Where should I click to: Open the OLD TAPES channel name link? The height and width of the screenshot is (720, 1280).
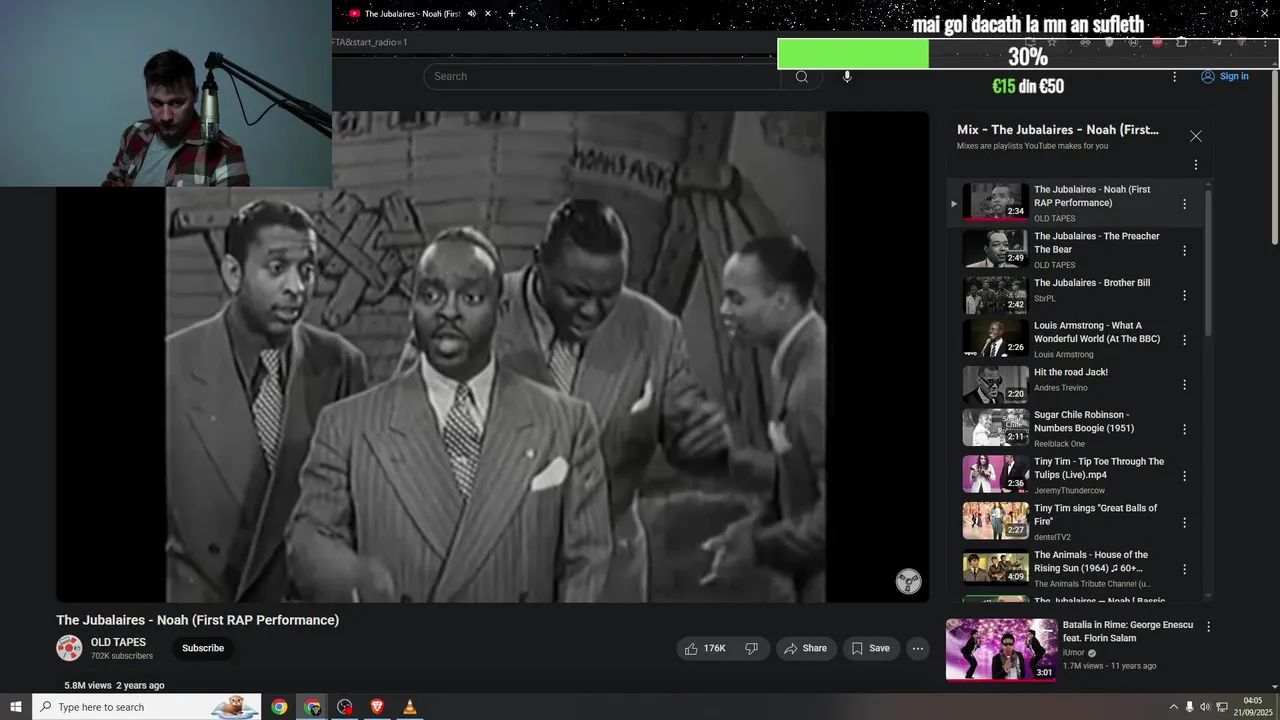coord(118,642)
